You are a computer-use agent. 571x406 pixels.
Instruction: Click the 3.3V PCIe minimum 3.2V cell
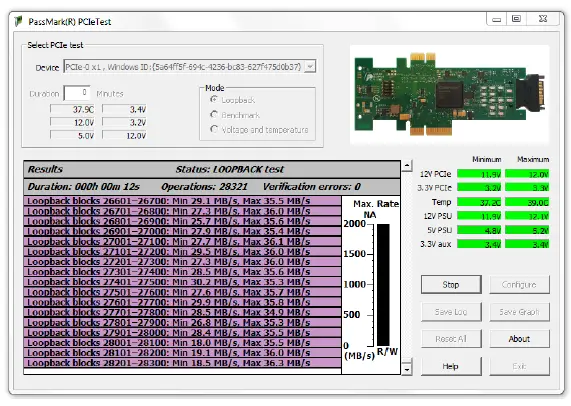coord(479,188)
